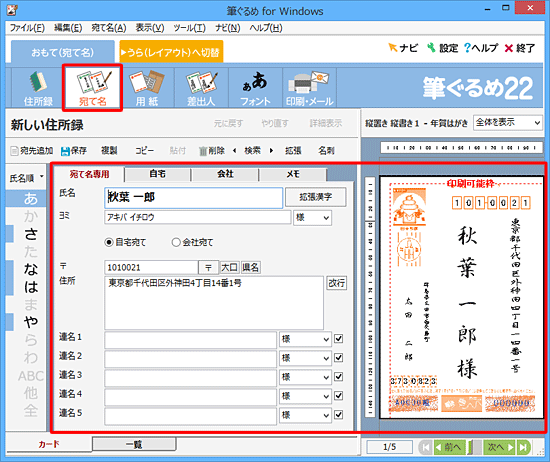Viewport: 550px width, 462px height.
Task: Open the 連名2 honorific dropdown
Action: pyautogui.click(x=305, y=358)
